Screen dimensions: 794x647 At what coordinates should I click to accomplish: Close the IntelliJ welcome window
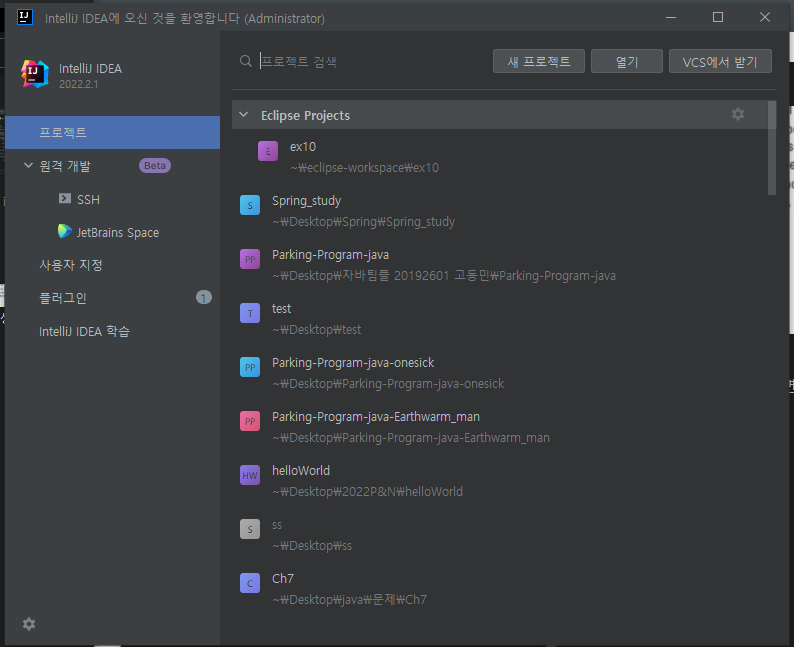click(x=765, y=17)
